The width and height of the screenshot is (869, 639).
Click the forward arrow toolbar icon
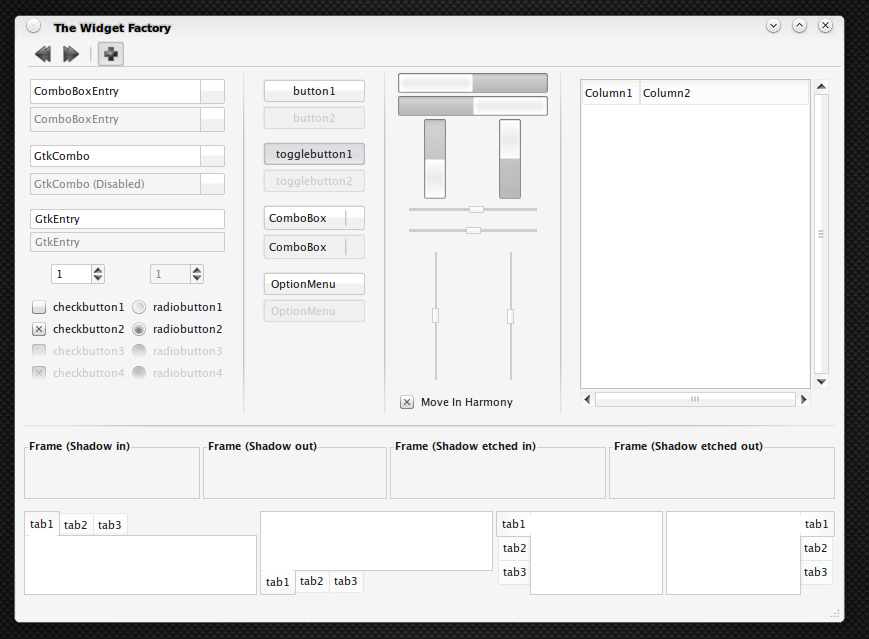pos(71,54)
